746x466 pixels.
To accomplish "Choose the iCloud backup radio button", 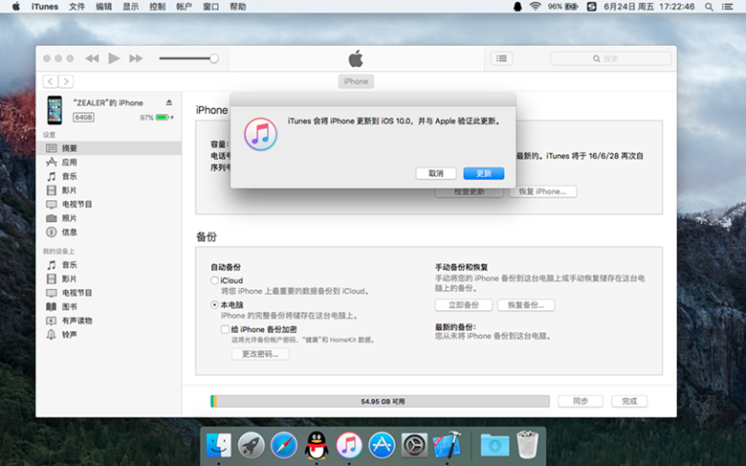I will click(215, 280).
